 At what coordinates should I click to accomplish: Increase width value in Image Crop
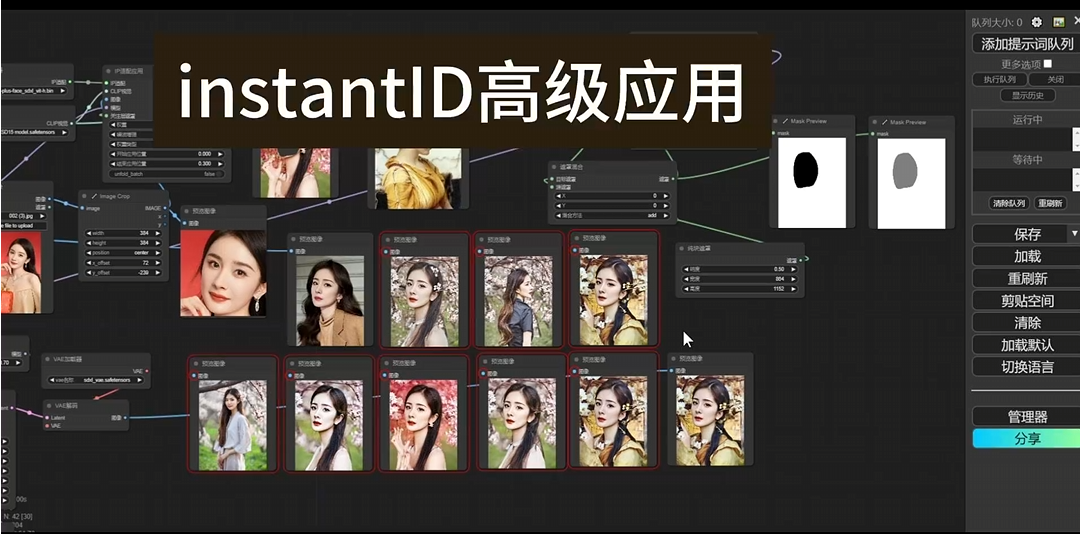tap(158, 233)
